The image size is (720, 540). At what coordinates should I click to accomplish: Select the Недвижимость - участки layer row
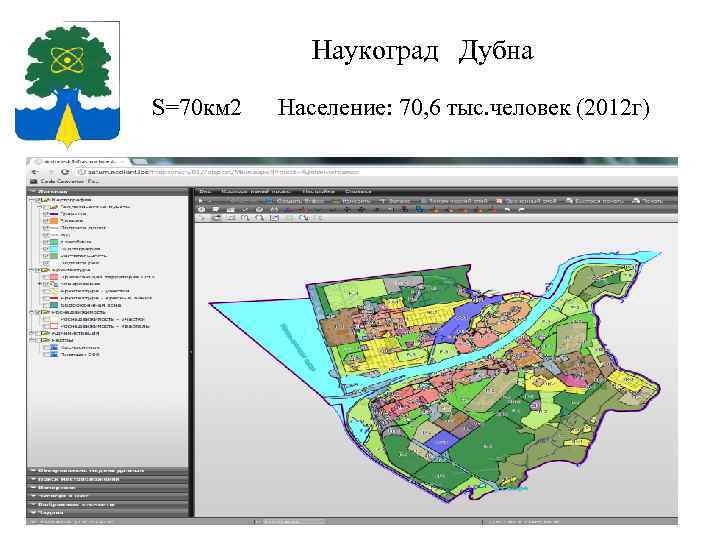pyautogui.click(x=102, y=319)
